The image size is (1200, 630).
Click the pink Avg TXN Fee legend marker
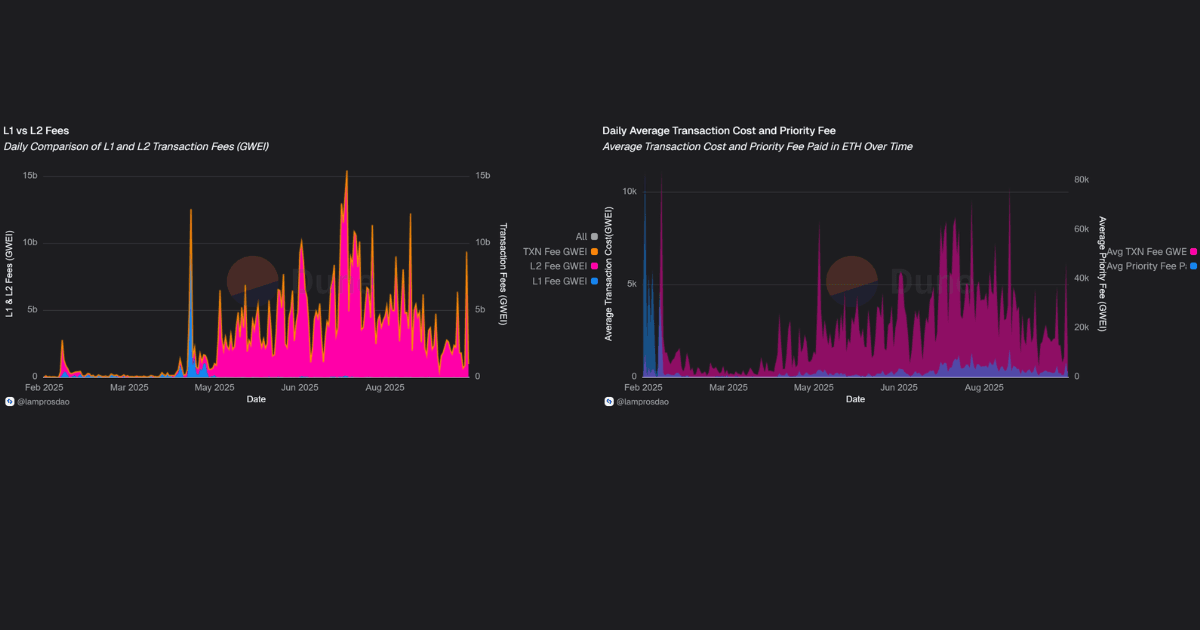[1193, 251]
